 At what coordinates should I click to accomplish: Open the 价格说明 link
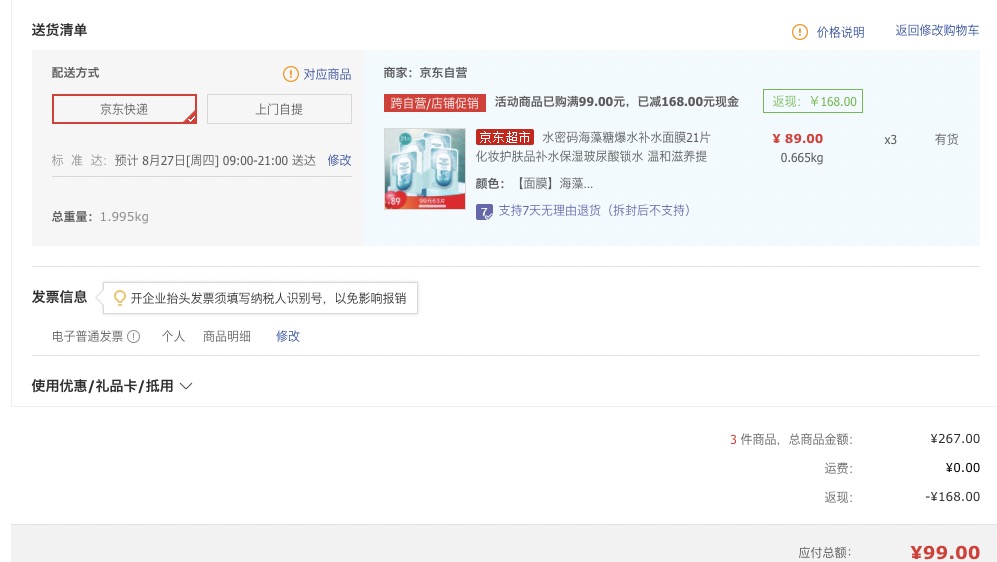[x=840, y=32]
